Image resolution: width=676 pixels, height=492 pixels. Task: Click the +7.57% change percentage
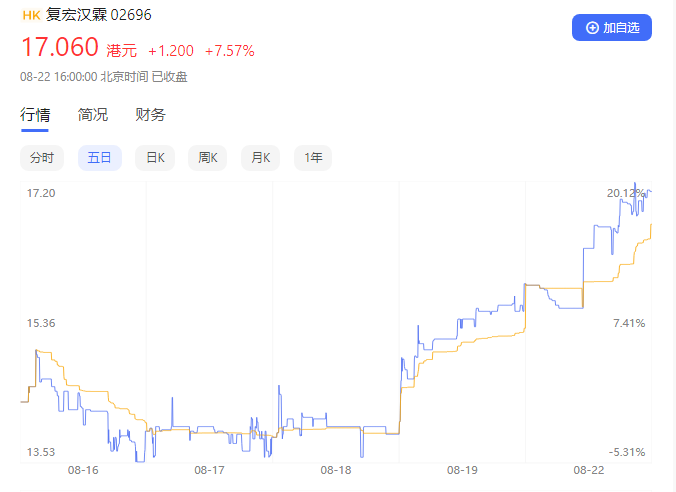pos(229,50)
